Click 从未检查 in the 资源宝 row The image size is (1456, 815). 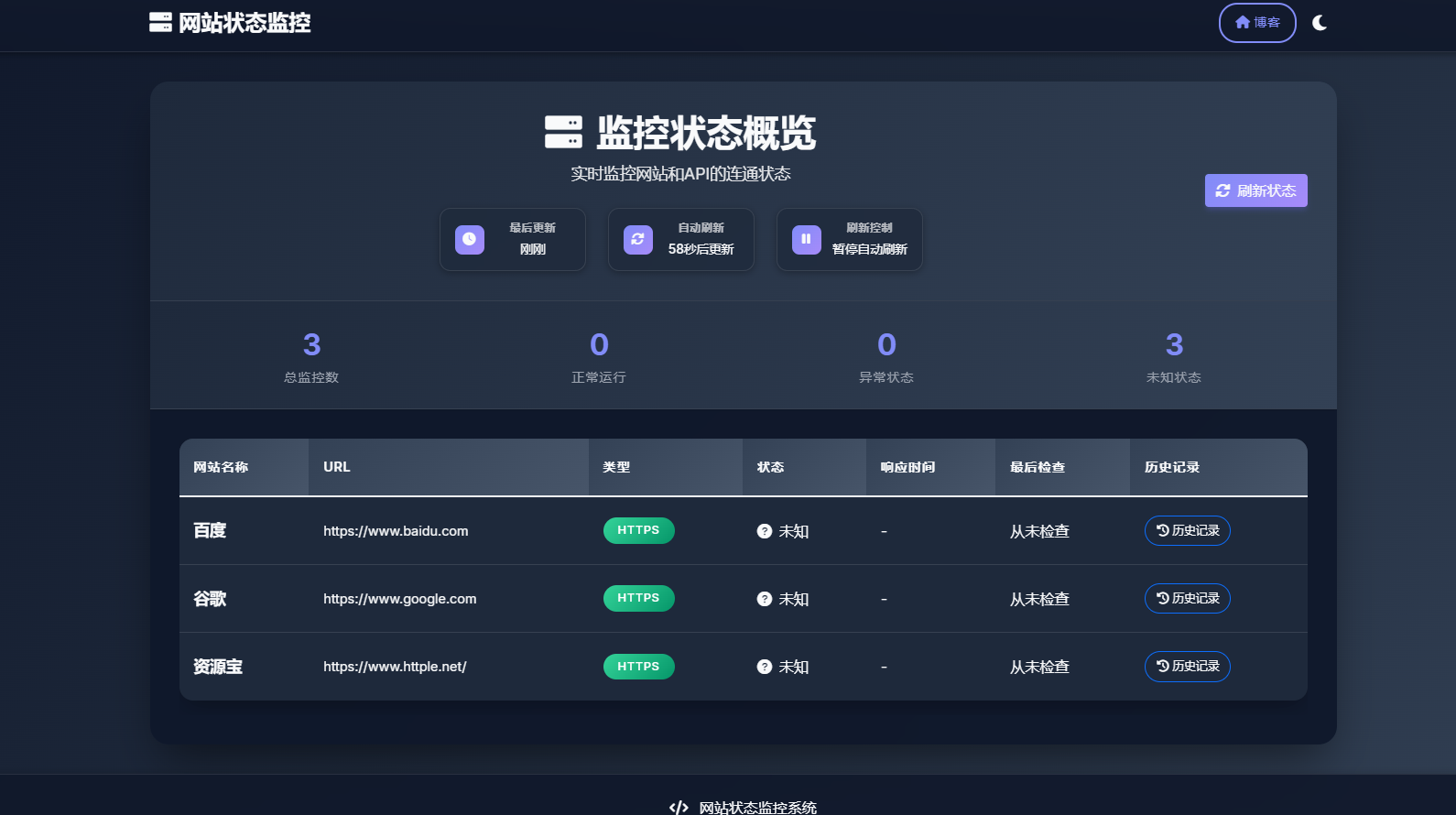1039,667
